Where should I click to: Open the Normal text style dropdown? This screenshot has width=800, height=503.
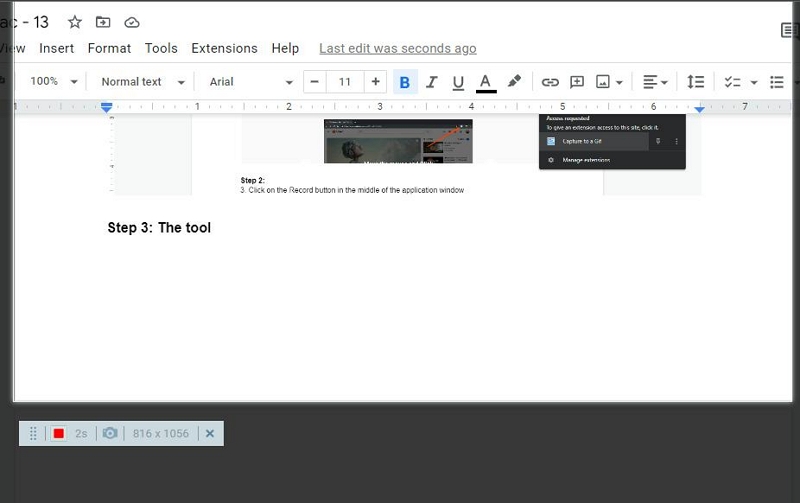[x=143, y=82]
